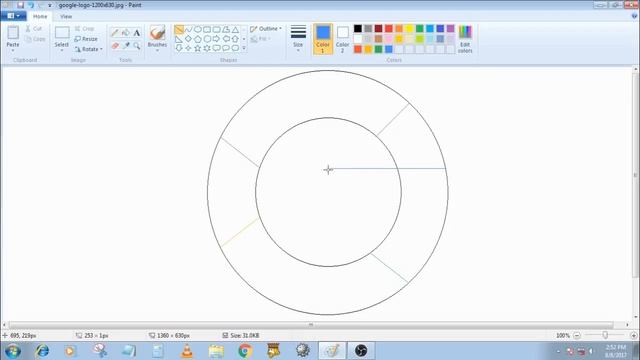Pick the dark red color swatch
The height and width of the screenshot is (360, 640).
tap(378, 29)
